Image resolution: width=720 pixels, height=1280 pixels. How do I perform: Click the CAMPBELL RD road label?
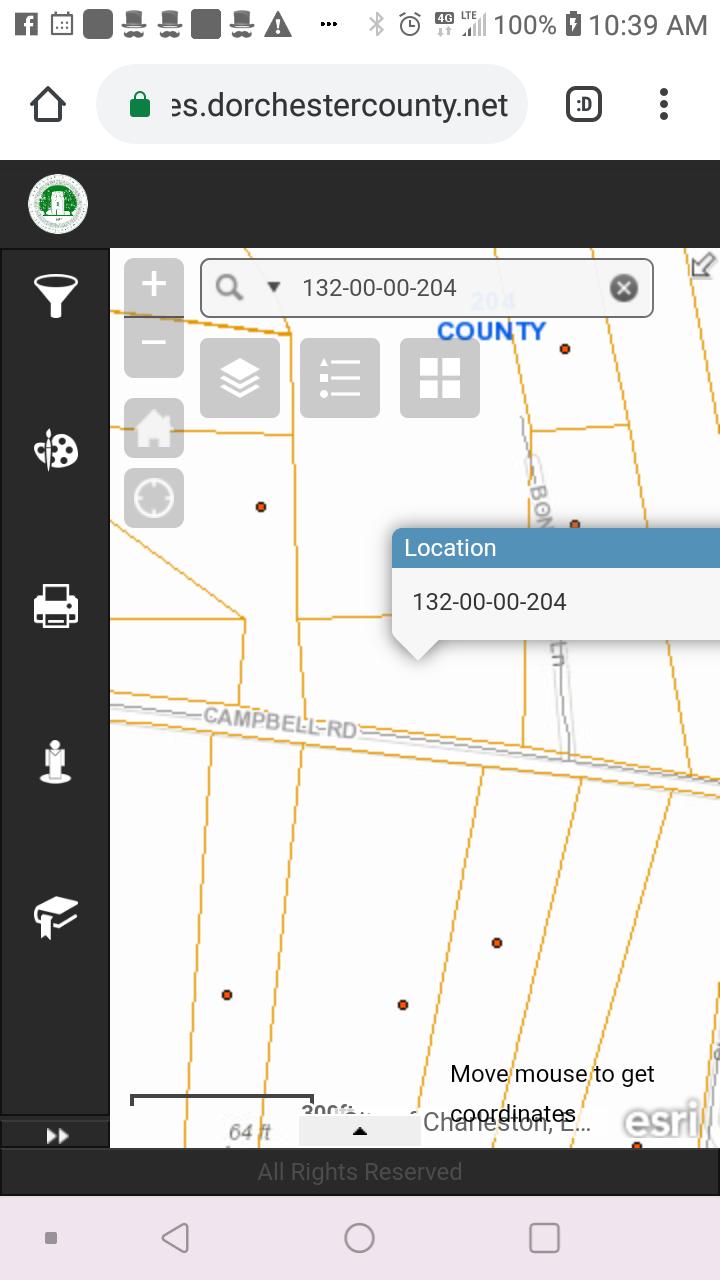[280, 722]
